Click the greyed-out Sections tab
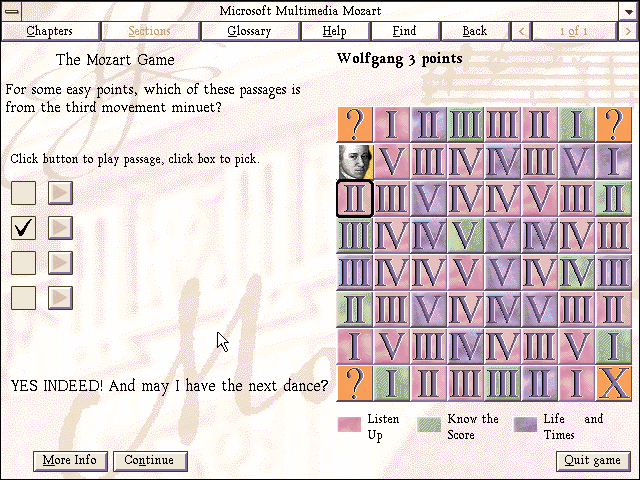Screen dimensions: 640x480 click(150, 31)
